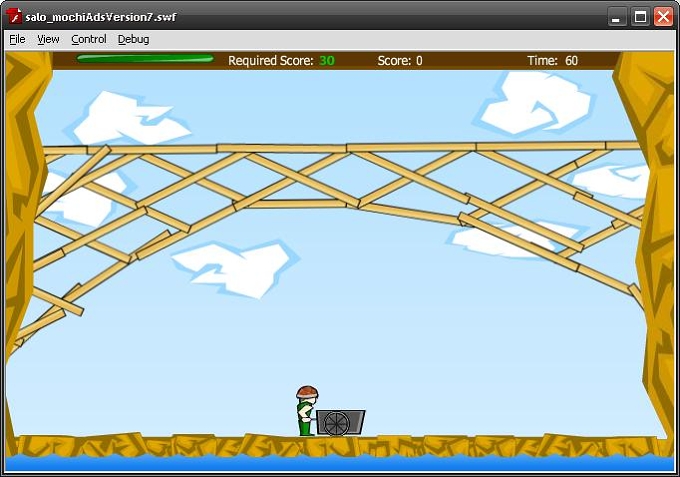Click the helmeted worker character
This screenshot has height=477, width=680.
click(x=306, y=410)
